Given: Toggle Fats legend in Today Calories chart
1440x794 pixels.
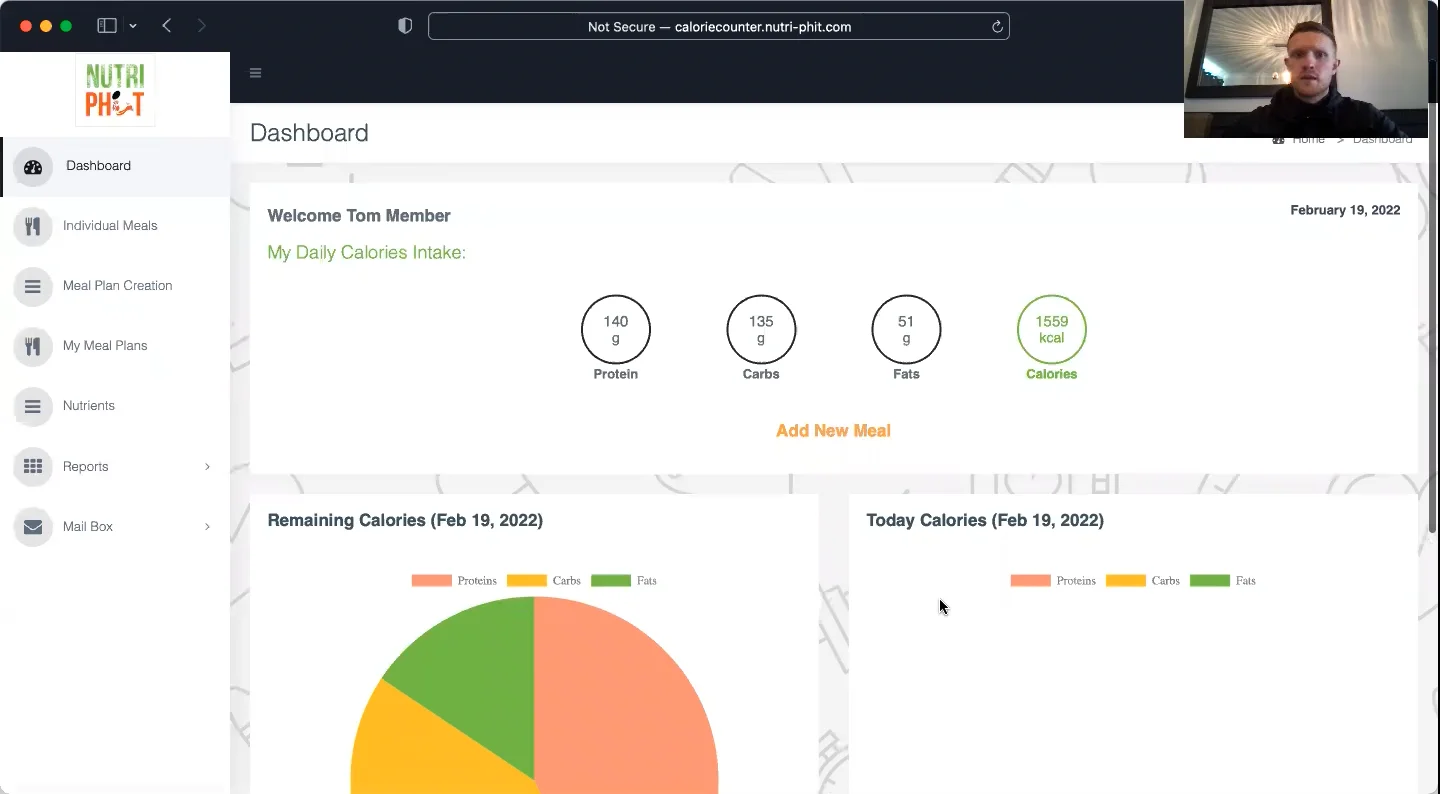Looking at the screenshot, I should click(1223, 581).
